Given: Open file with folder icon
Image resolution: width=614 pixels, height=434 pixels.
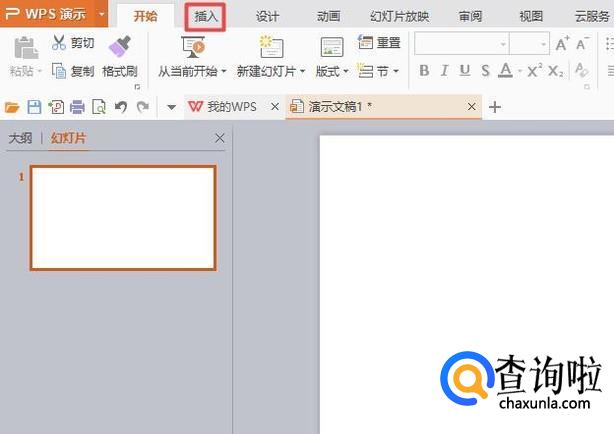Looking at the screenshot, I should [12, 107].
